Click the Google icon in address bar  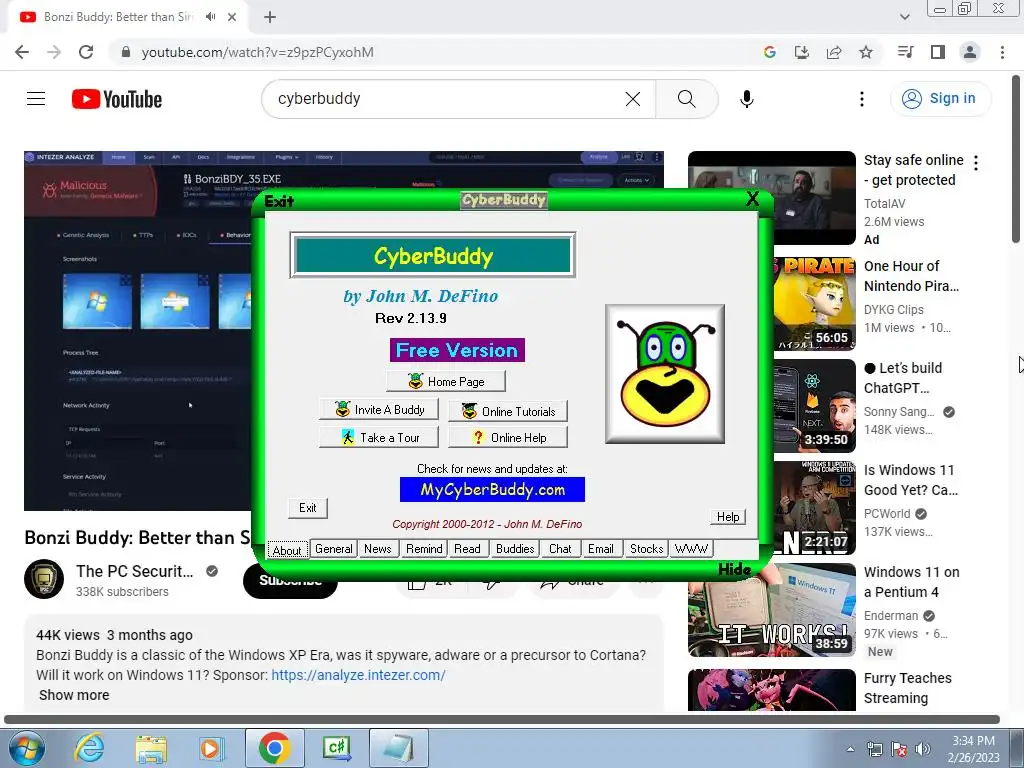[770, 52]
